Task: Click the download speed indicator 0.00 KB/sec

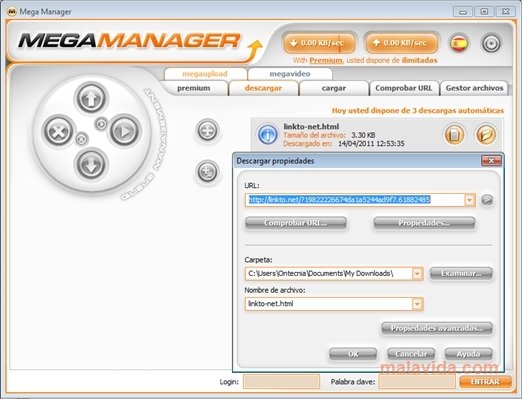Action: tap(319, 43)
